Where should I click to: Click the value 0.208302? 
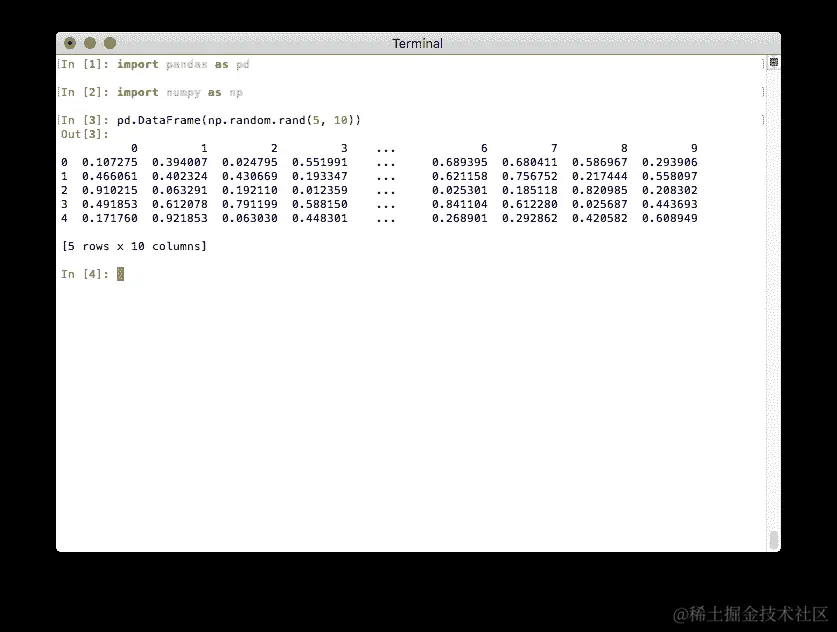(669, 190)
